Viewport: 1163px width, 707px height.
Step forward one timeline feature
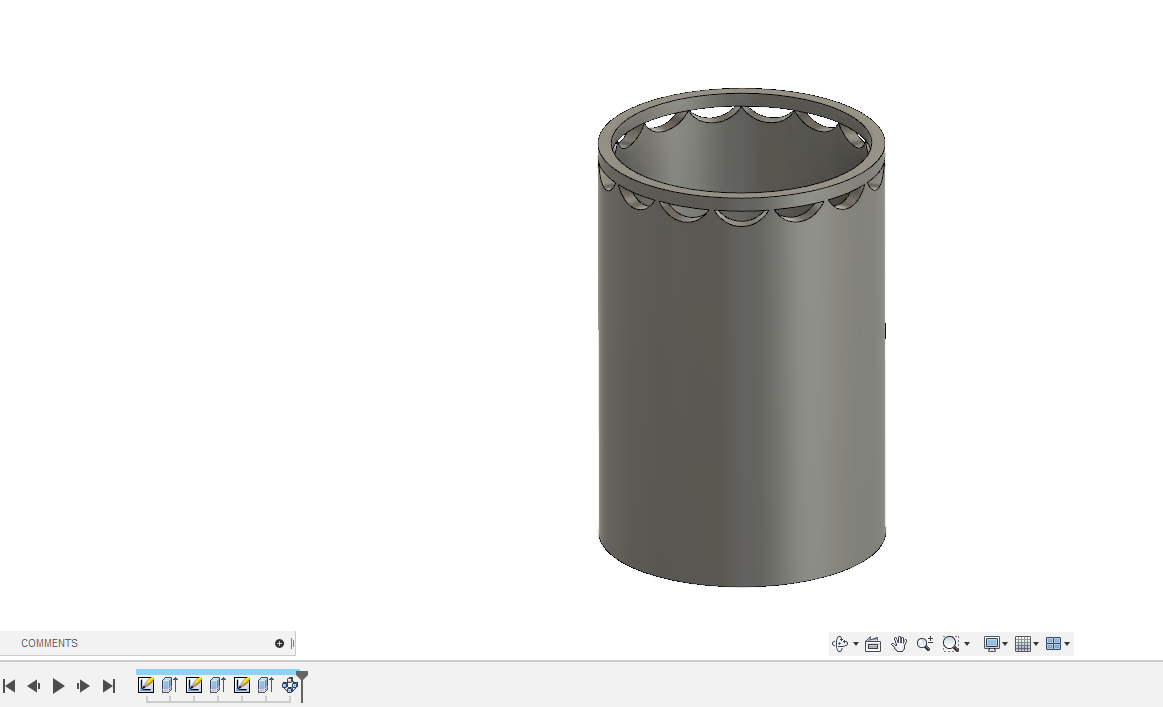point(83,686)
